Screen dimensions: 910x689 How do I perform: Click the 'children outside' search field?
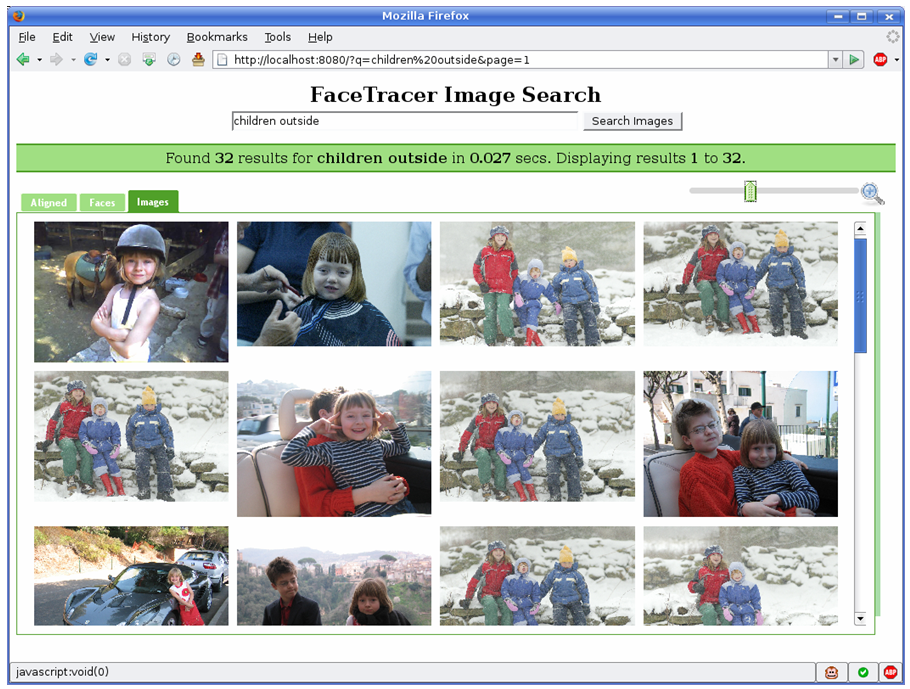point(405,121)
